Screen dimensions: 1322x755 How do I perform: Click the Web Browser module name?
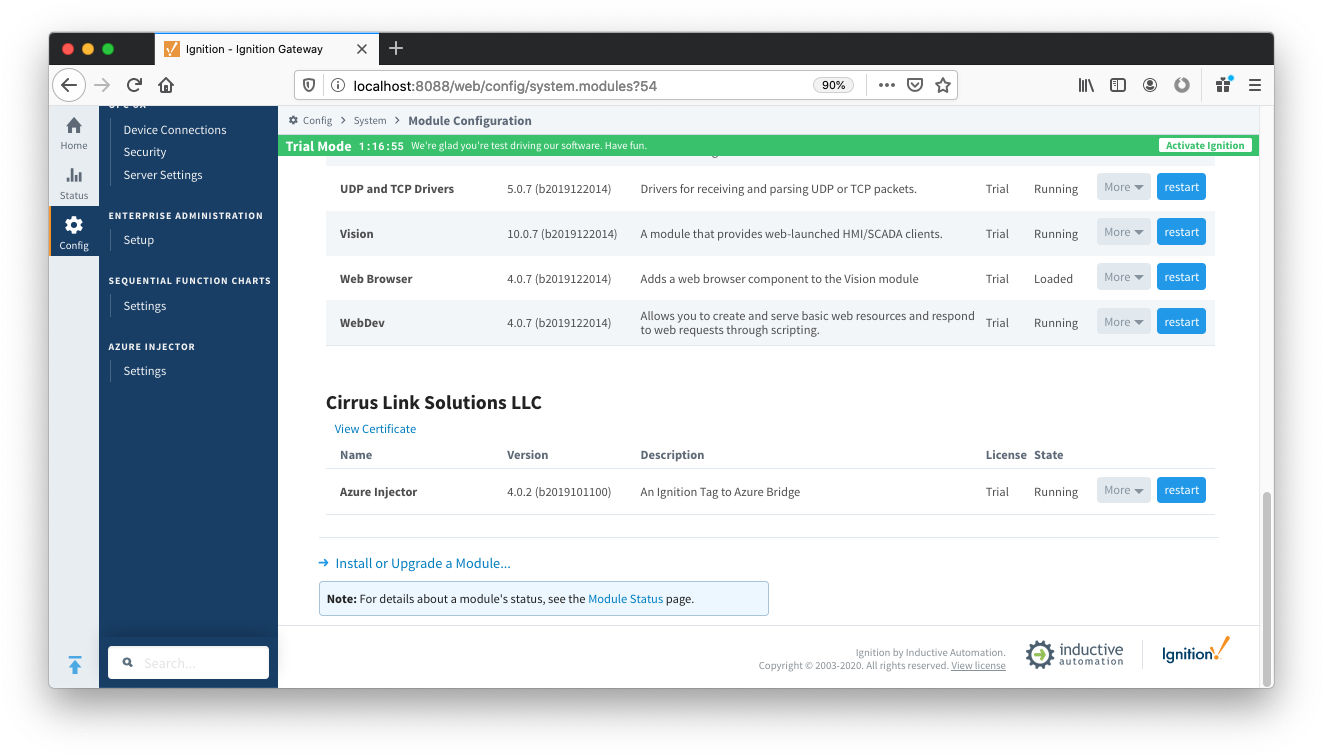point(376,279)
